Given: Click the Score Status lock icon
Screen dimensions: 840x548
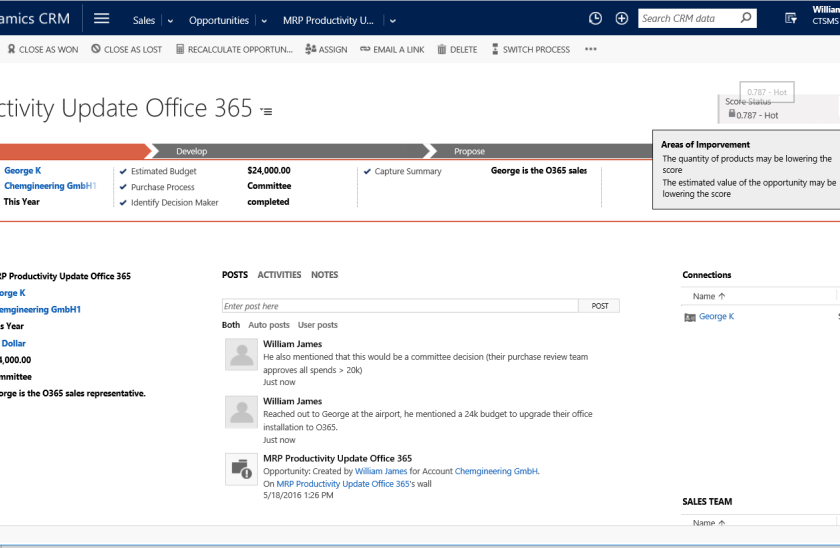Looking at the screenshot, I should (732, 114).
